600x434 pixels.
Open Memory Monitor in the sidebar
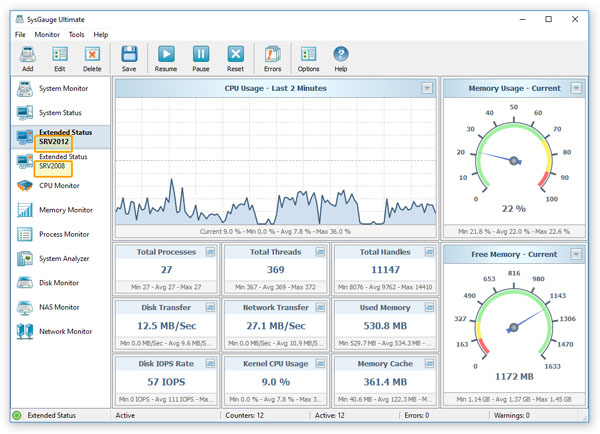coord(60,210)
